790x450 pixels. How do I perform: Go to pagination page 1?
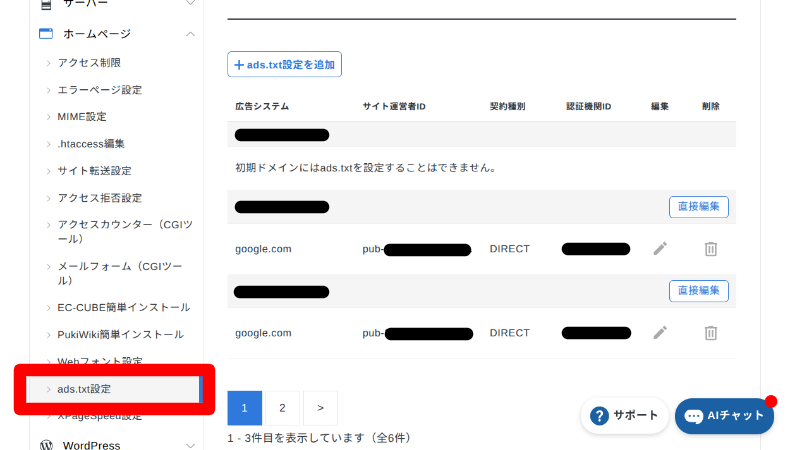(244, 408)
